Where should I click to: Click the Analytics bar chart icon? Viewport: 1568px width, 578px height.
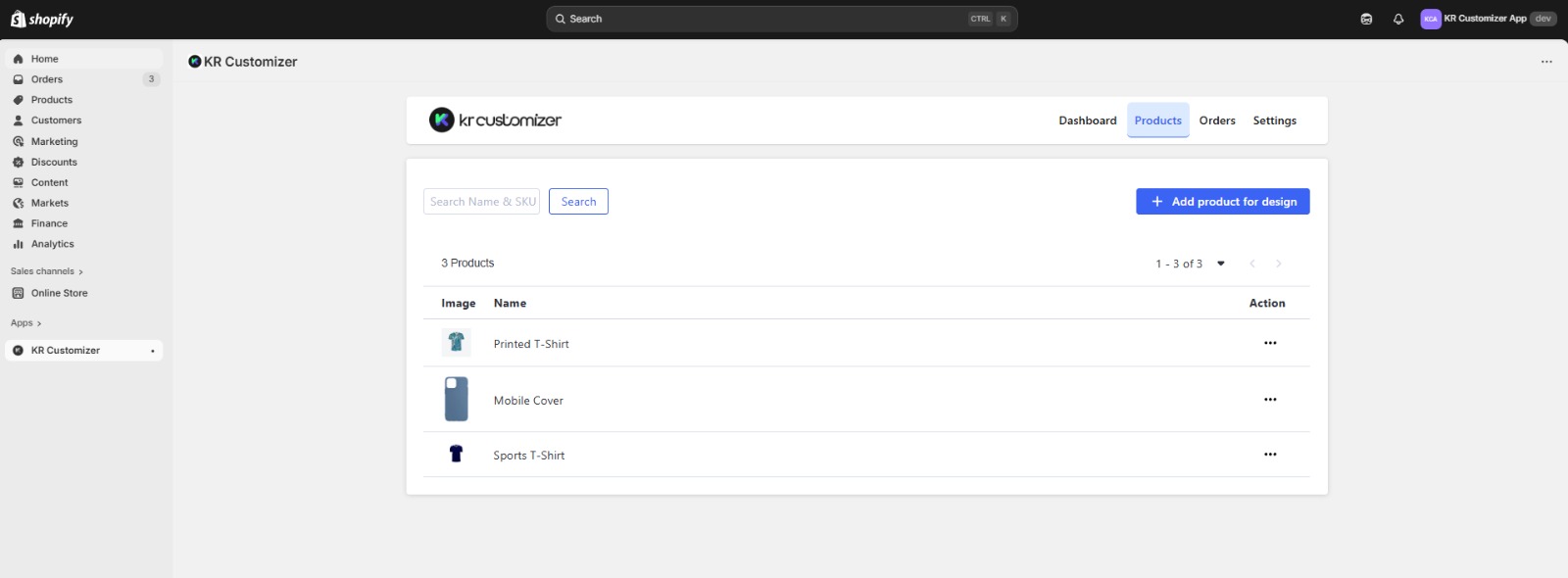tap(18, 244)
